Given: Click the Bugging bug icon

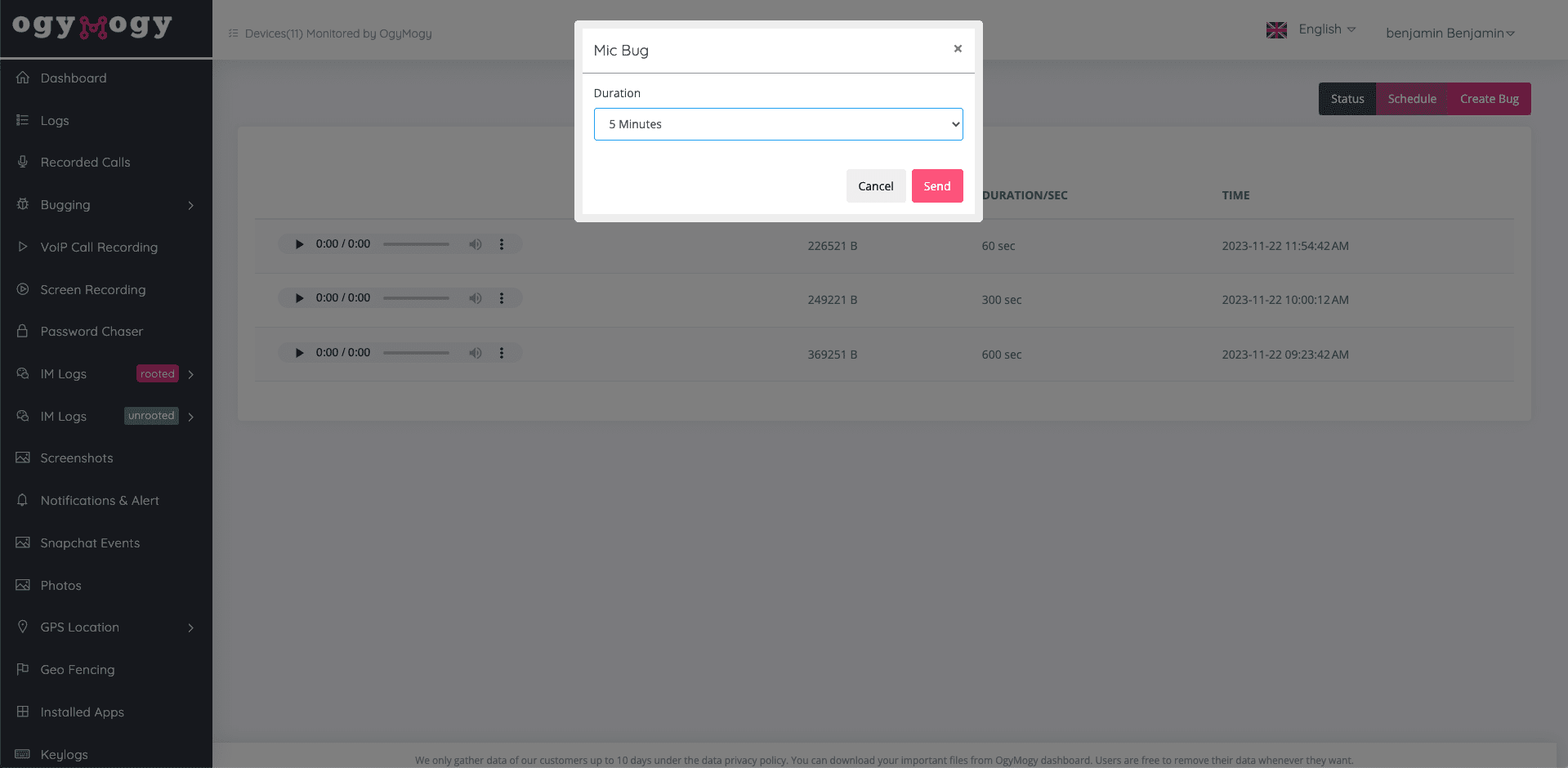Looking at the screenshot, I should coord(23,204).
